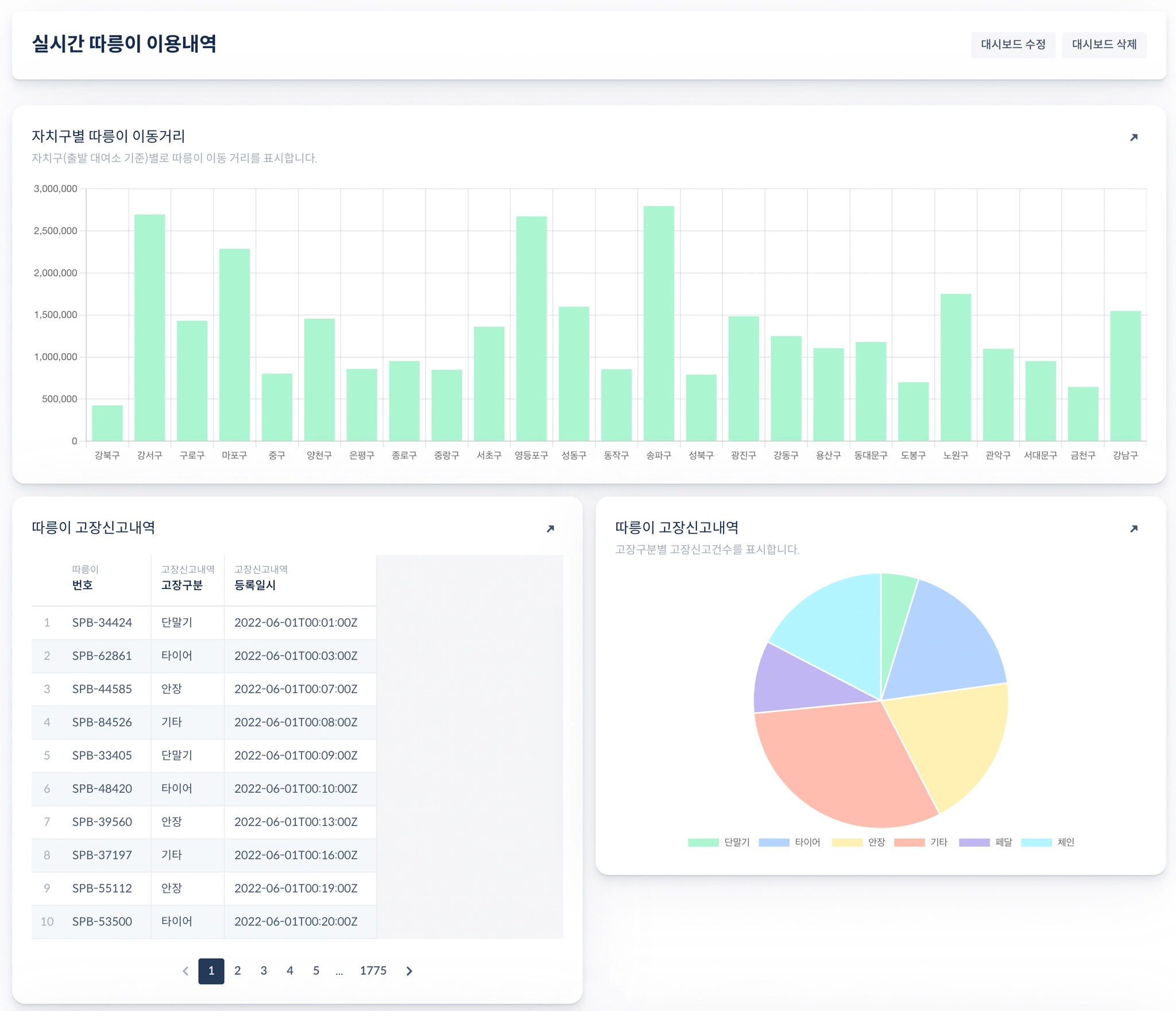Expand the 자치구별 따릉이 이동거리 bar chart
Screen dimensions: 1176x1011
pyautogui.click(x=1134, y=137)
